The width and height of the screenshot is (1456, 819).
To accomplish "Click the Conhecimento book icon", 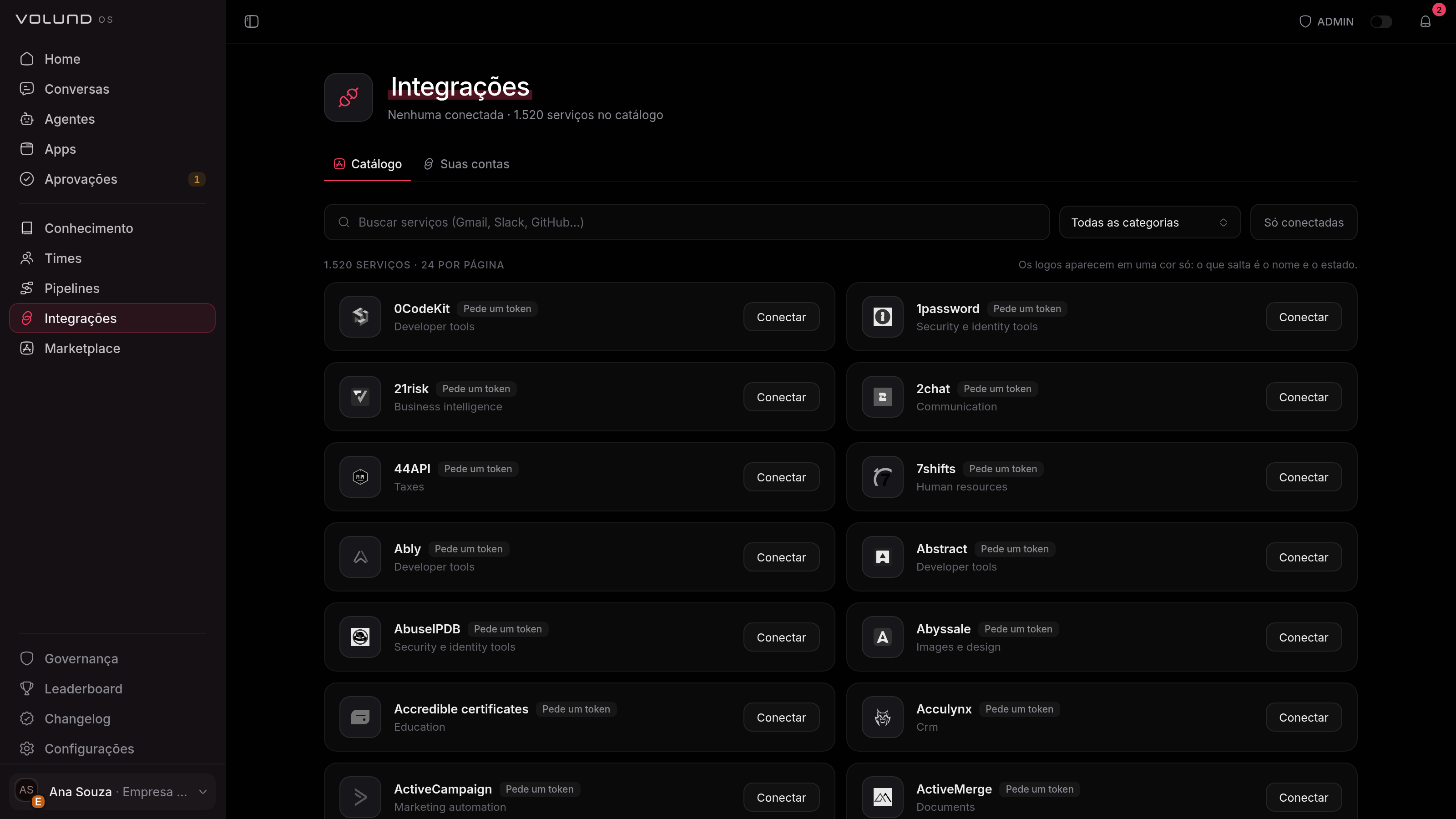I will click(26, 228).
